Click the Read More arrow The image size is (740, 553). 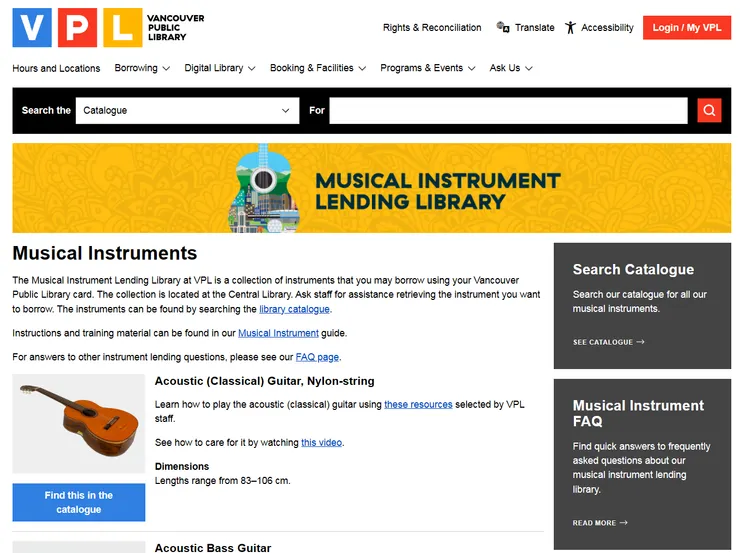(624, 523)
